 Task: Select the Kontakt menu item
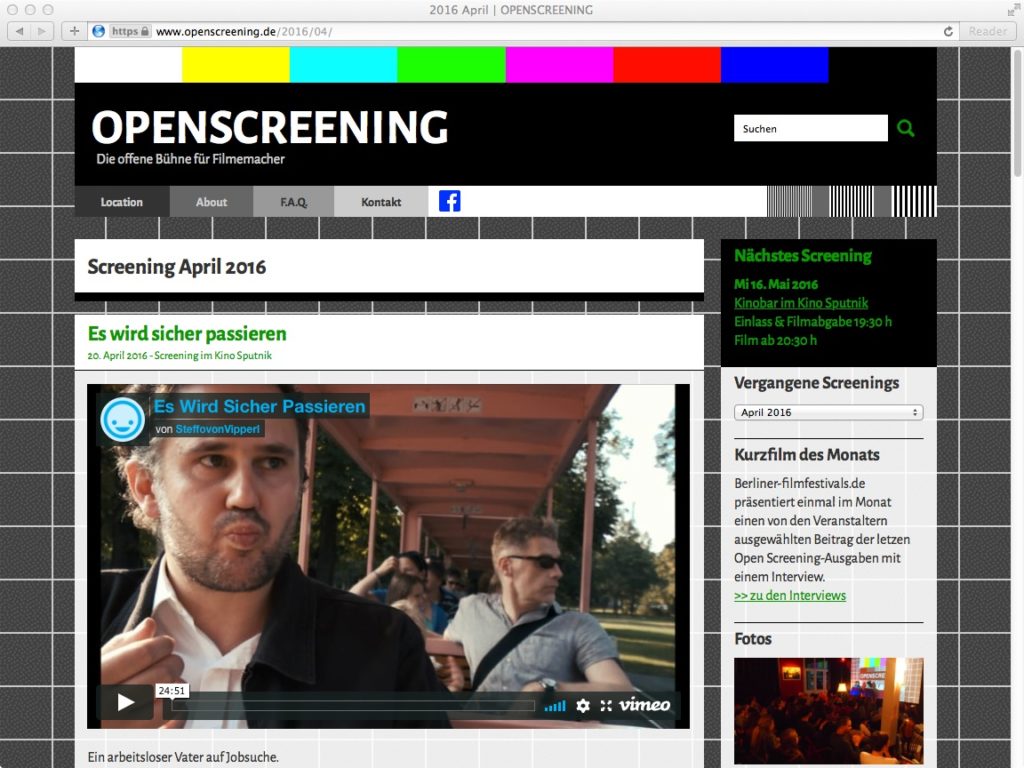coord(381,202)
